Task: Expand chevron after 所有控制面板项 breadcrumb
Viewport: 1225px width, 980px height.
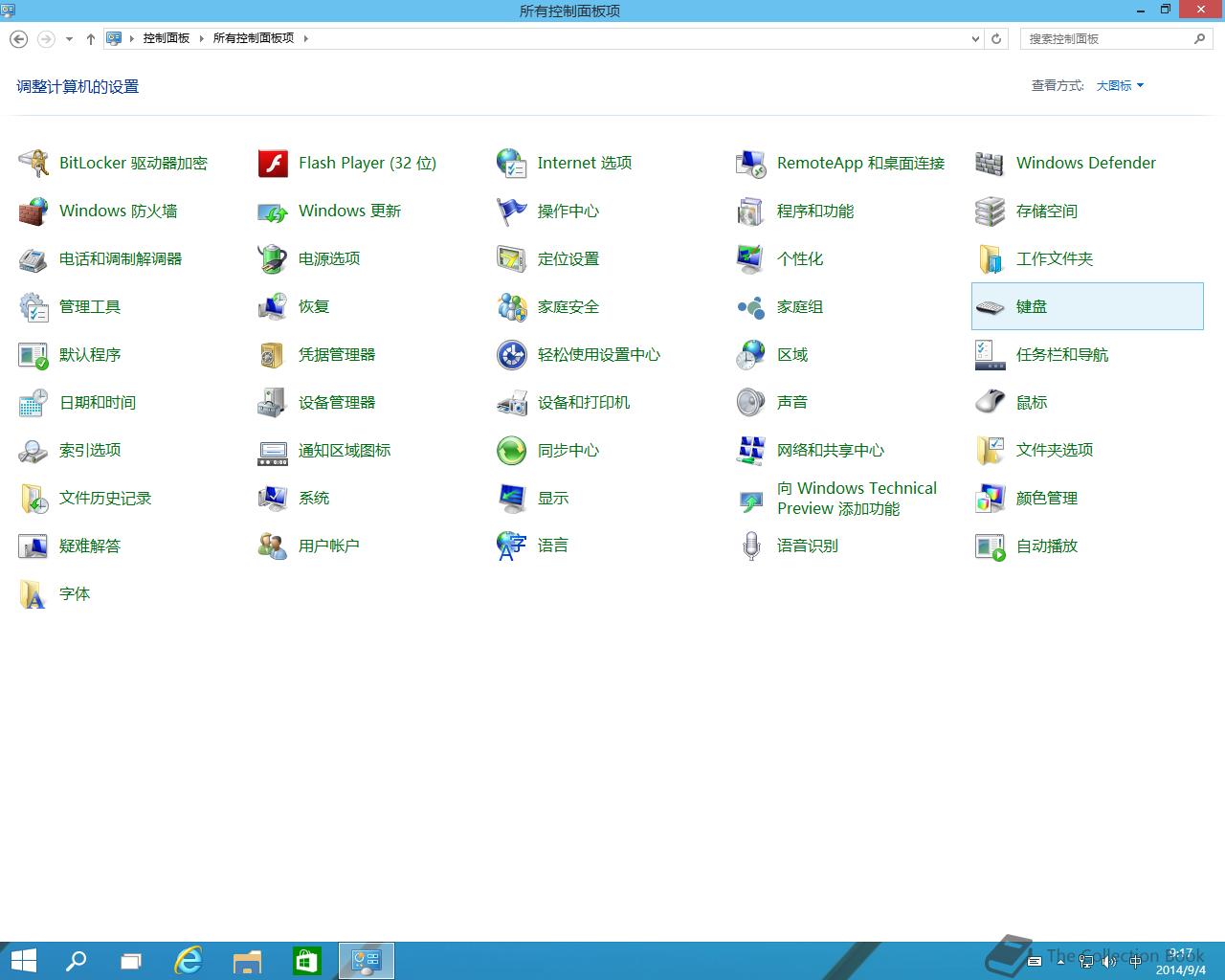Action: (x=306, y=38)
